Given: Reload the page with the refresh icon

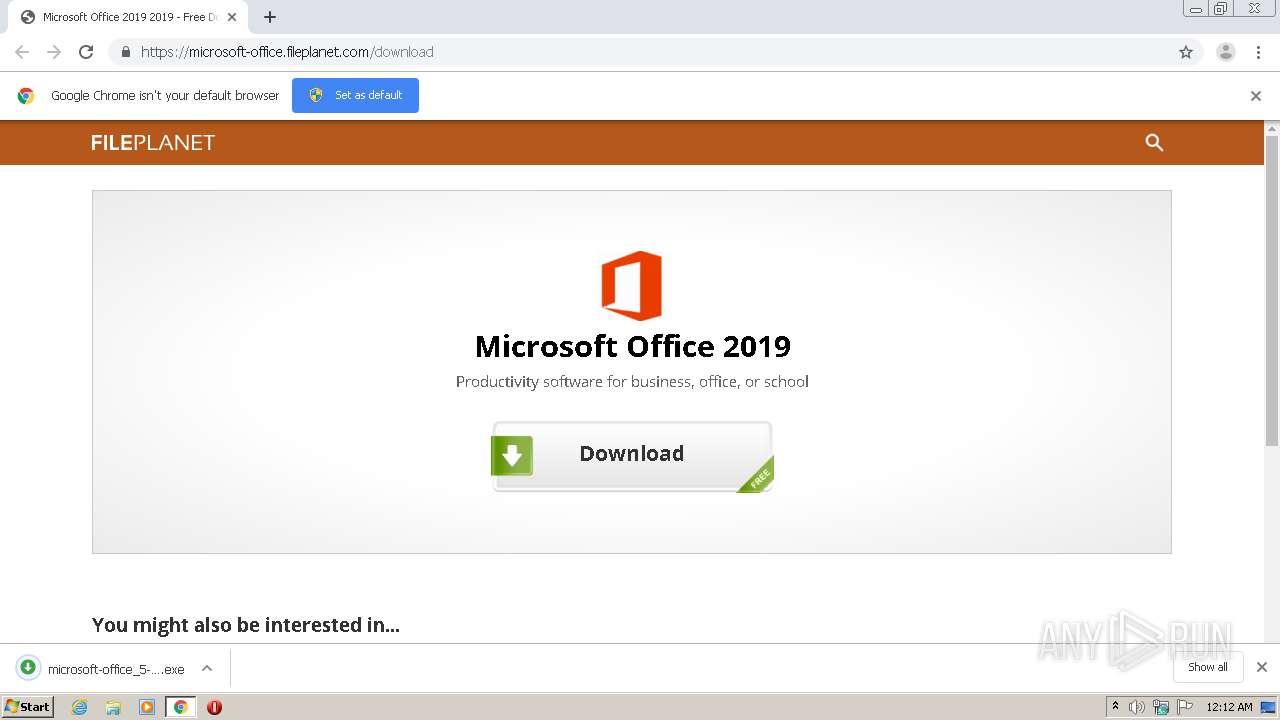Looking at the screenshot, I should point(86,52).
